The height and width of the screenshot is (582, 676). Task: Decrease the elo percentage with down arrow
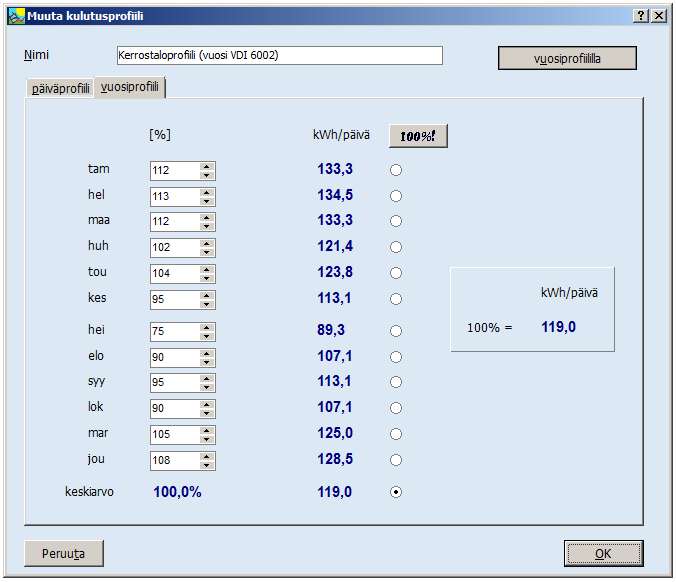click(207, 362)
